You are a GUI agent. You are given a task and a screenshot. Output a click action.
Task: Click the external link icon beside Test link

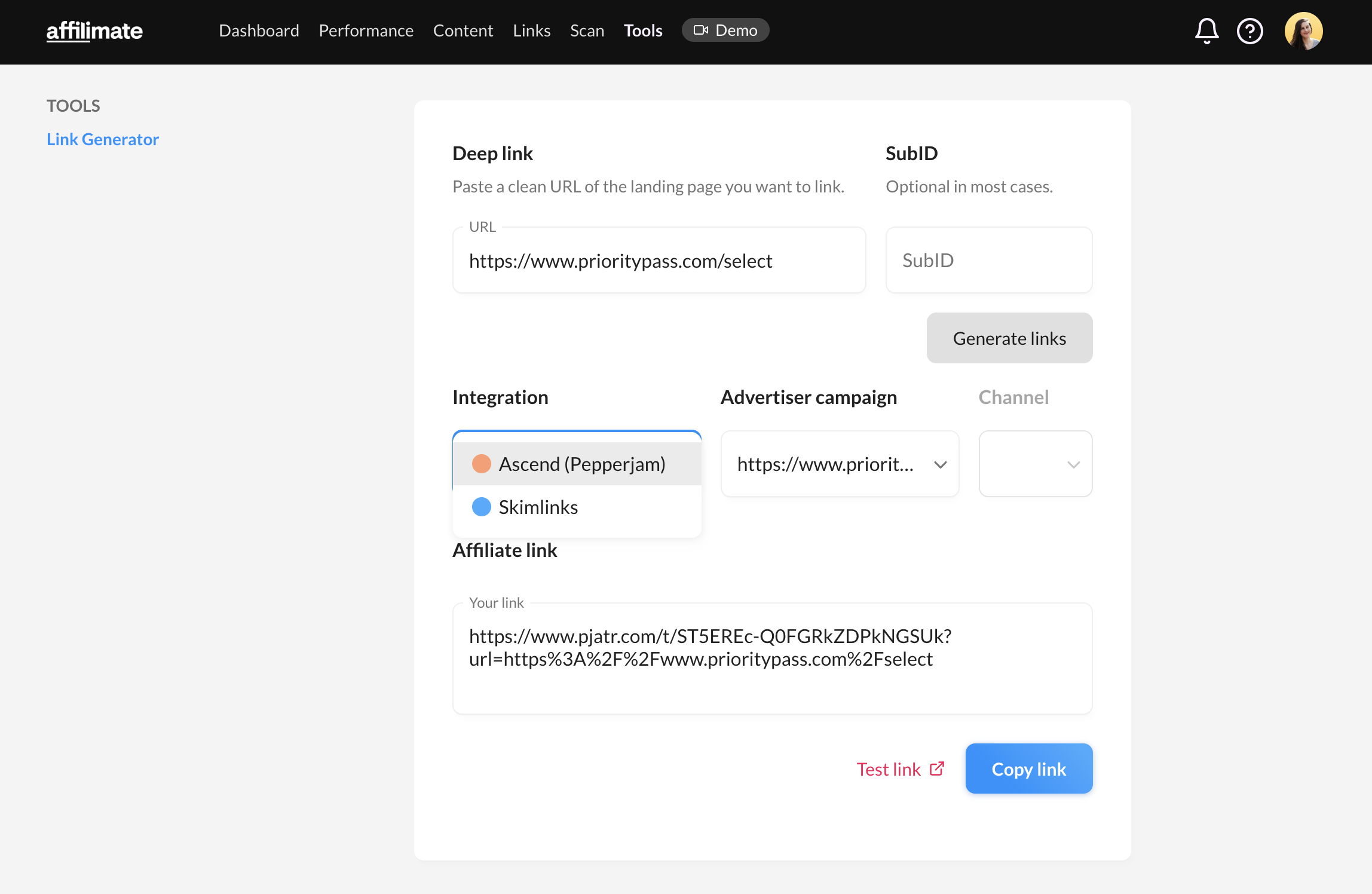pyautogui.click(x=936, y=769)
